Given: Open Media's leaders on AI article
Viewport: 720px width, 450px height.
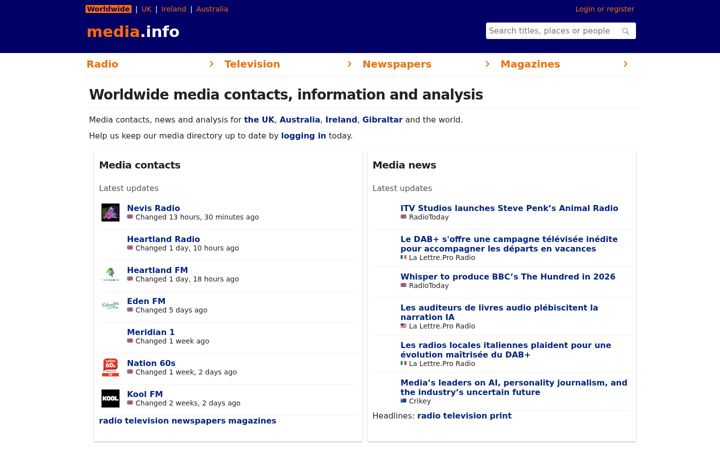Looking at the screenshot, I should click(x=514, y=387).
